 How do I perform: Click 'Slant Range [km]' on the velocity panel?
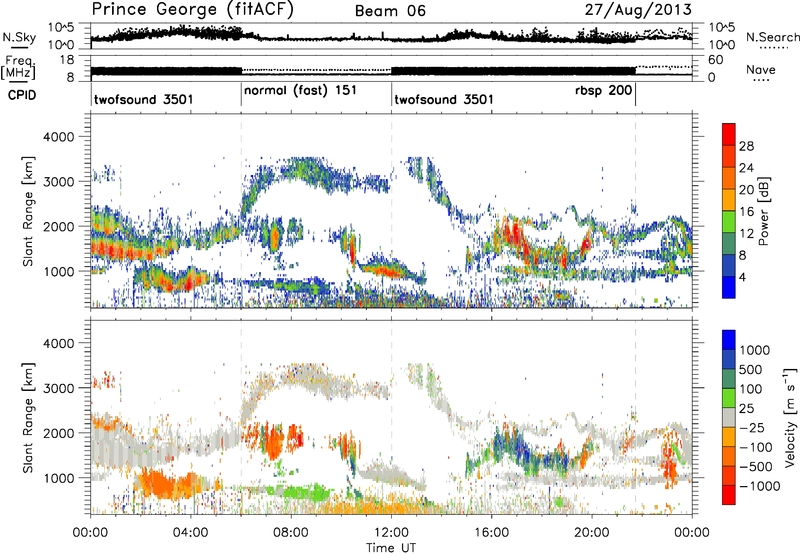[28, 417]
